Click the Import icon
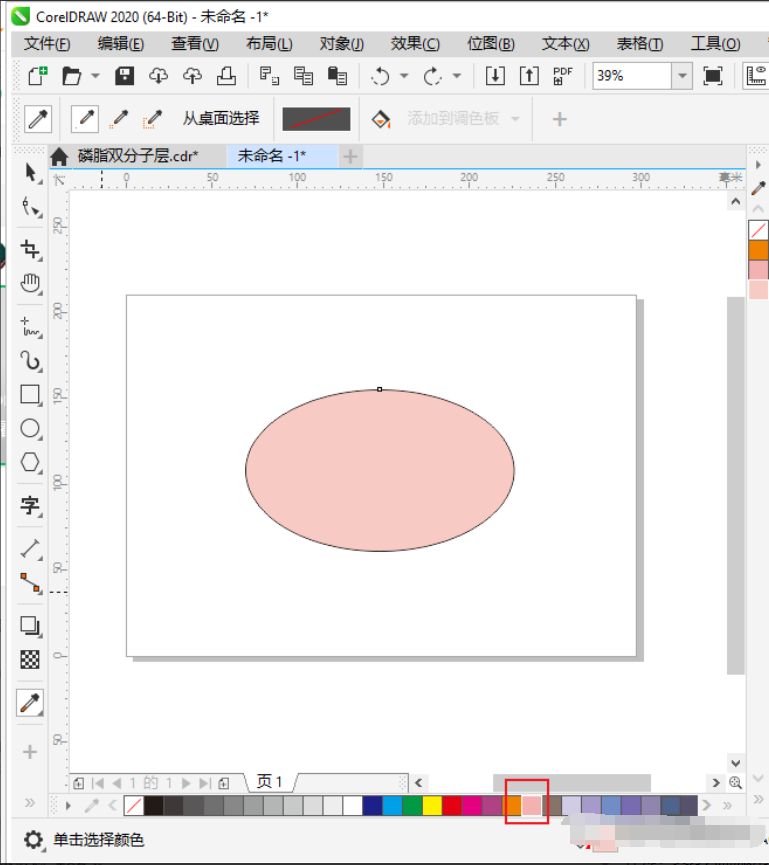 [x=495, y=76]
